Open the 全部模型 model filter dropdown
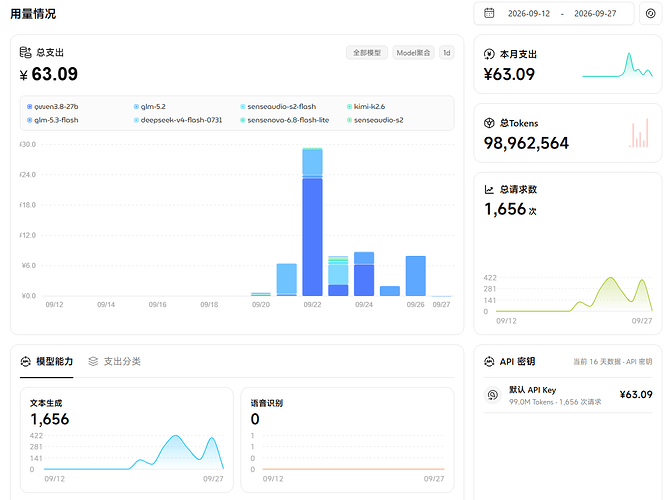Screen dimensions: 667x500 point(367,53)
